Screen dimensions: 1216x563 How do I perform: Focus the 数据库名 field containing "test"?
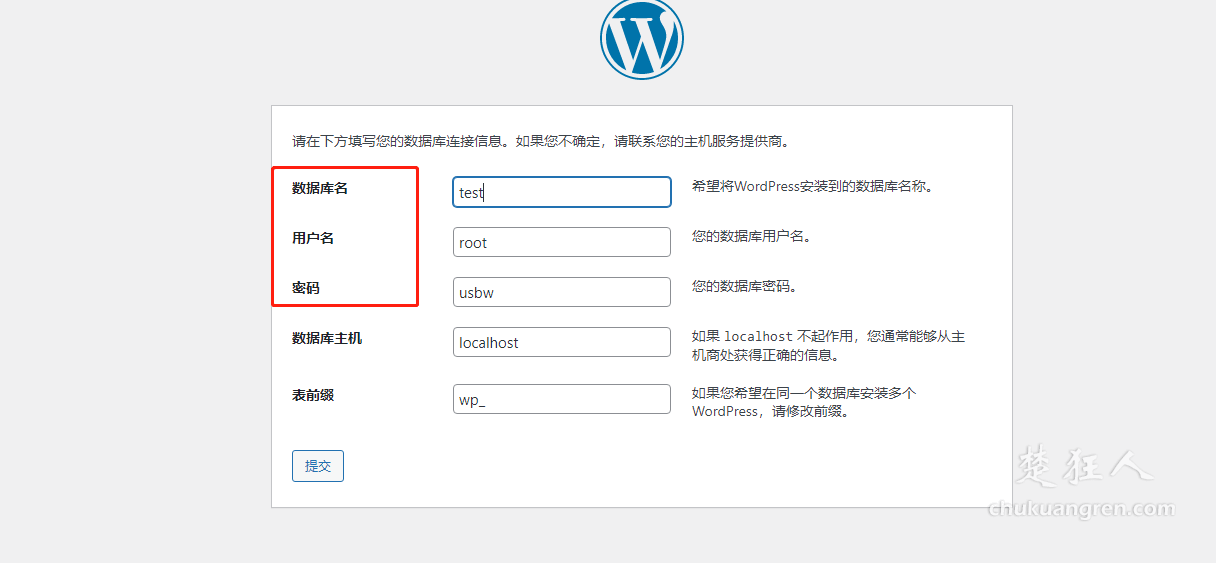[561, 192]
